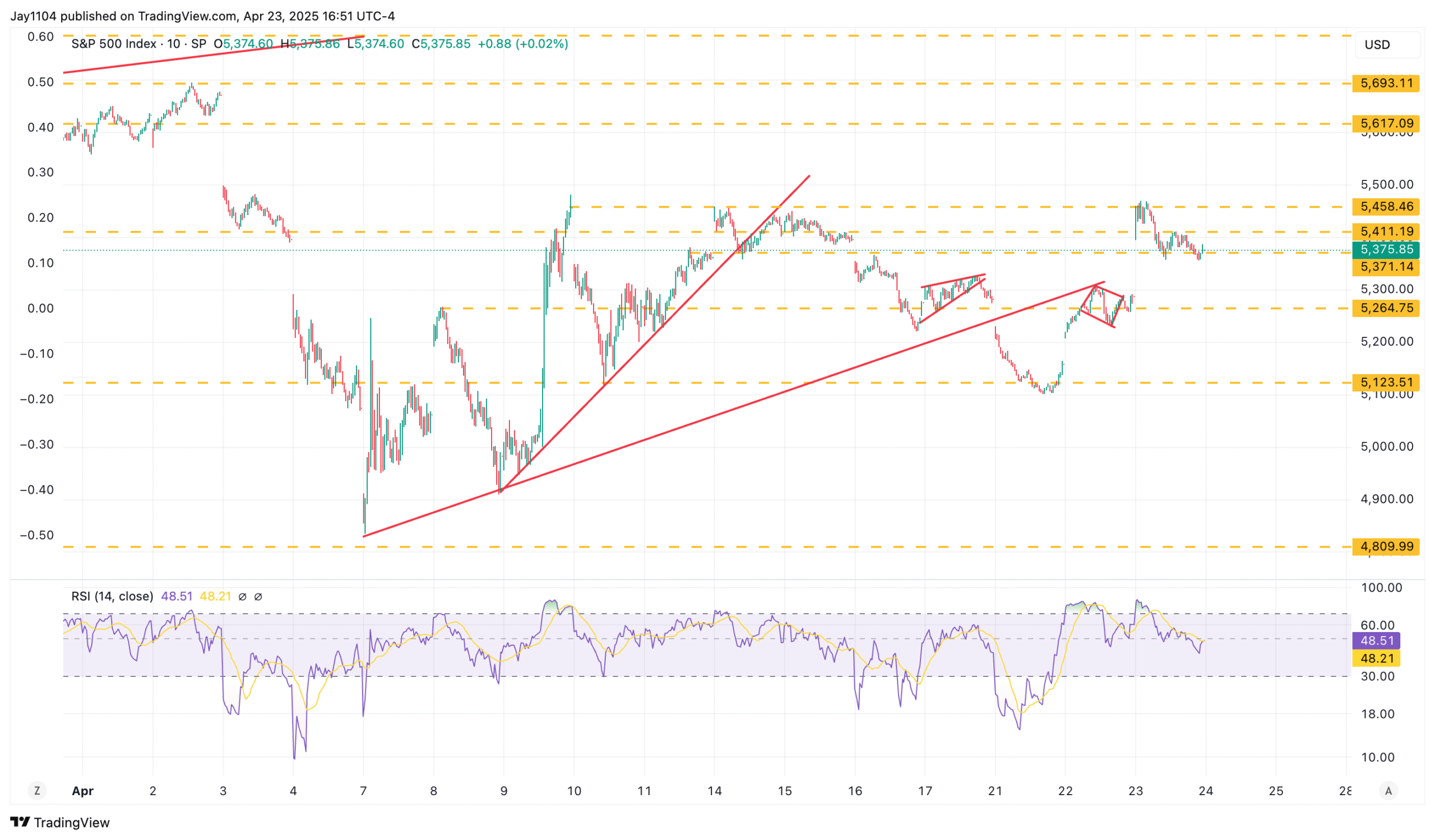The image size is (1435, 840).
Task: Click the −0.50 left axis value
Action: click(x=36, y=535)
